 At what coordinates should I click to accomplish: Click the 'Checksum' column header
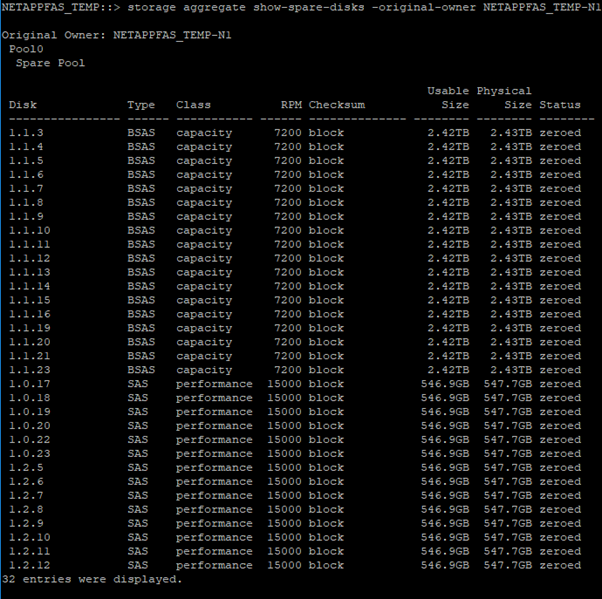(337, 105)
